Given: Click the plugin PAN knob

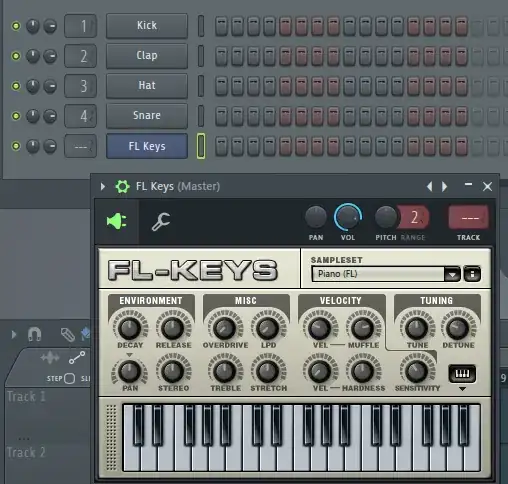Looking at the screenshot, I should point(316,217).
